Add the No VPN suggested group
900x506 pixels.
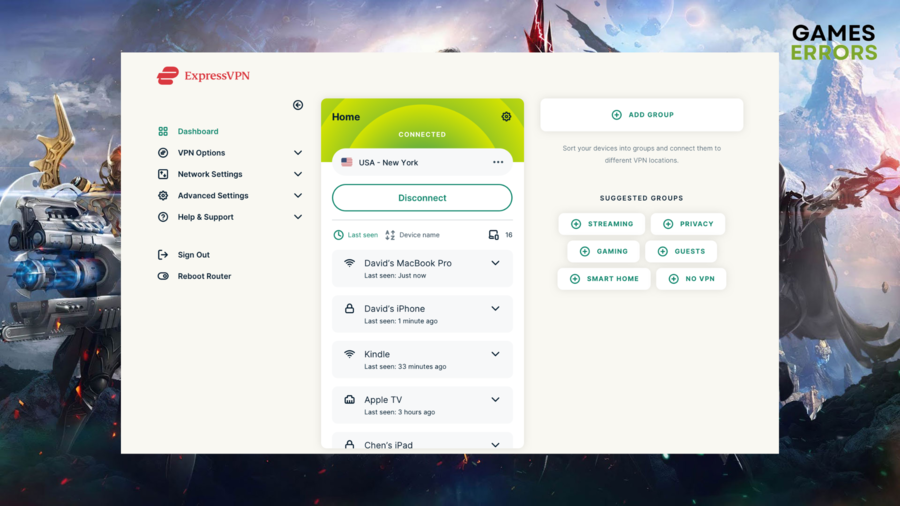[691, 279]
